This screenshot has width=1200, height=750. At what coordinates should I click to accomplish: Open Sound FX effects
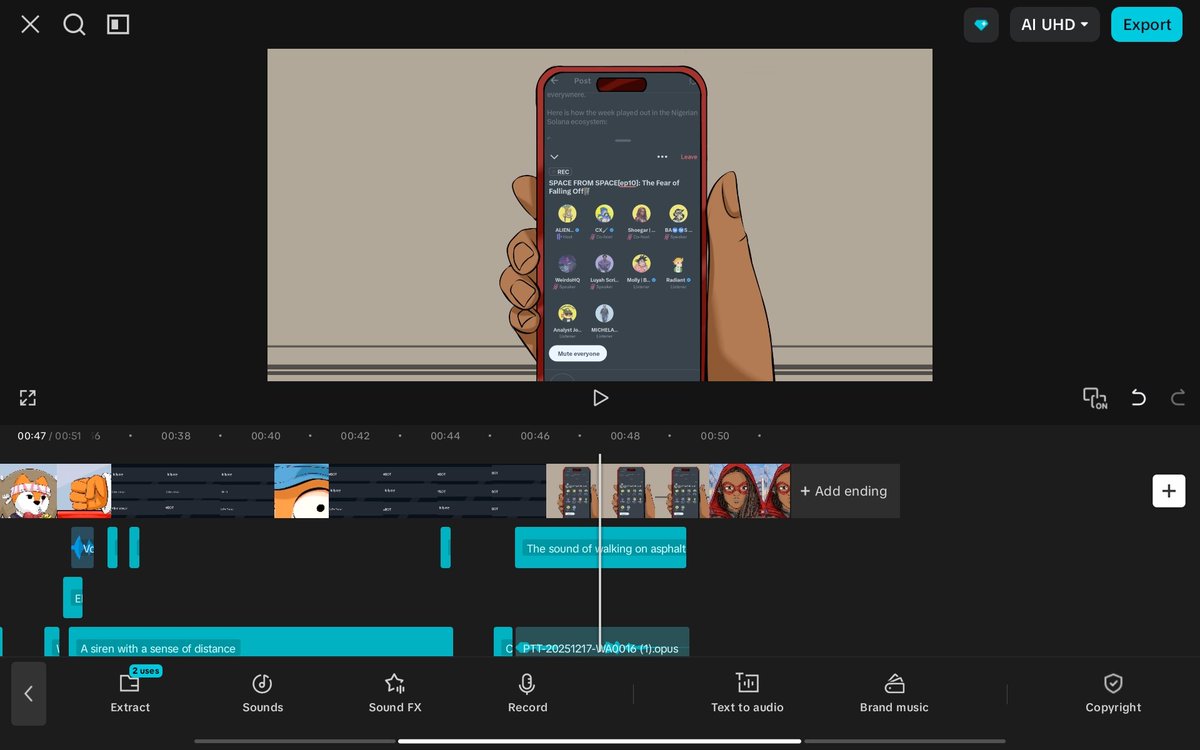click(x=395, y=693)
